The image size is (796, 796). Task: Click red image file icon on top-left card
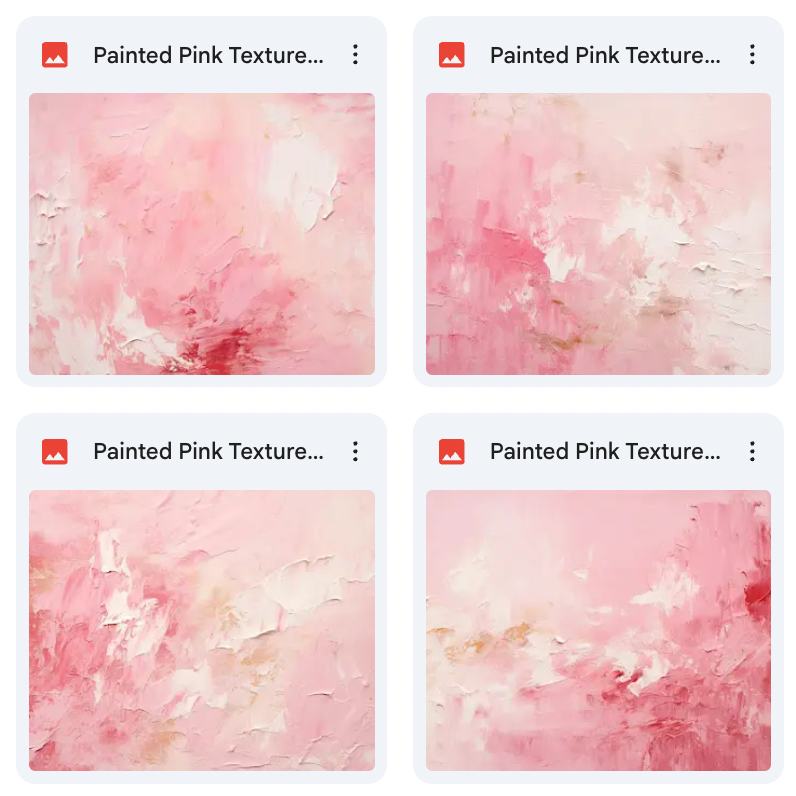click(x=55, y=54)
